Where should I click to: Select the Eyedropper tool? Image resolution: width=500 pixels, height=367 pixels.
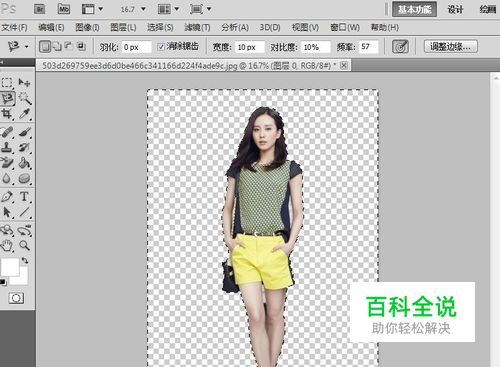click(24, 114)
